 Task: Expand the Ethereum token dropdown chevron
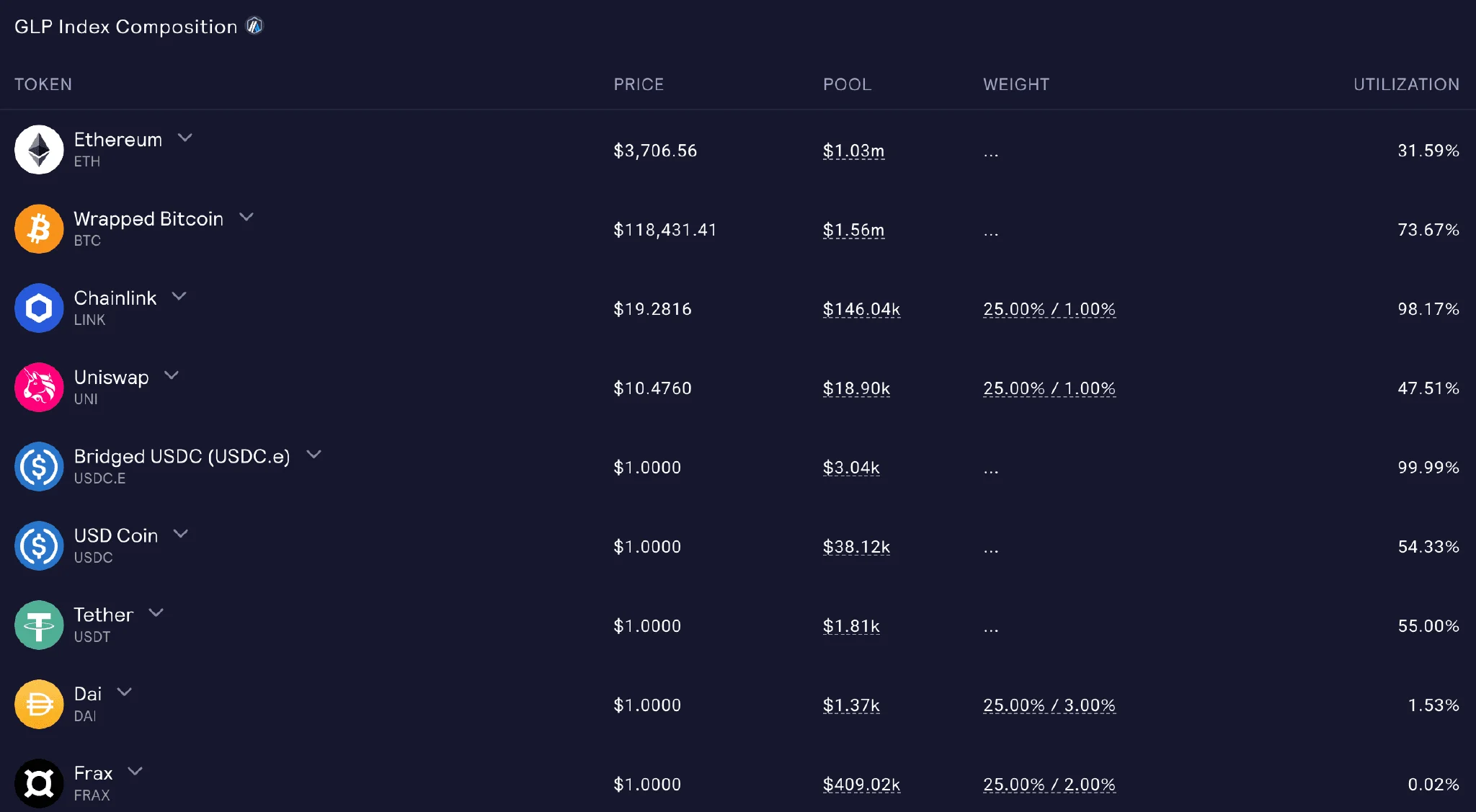click(x=185, y=138)
